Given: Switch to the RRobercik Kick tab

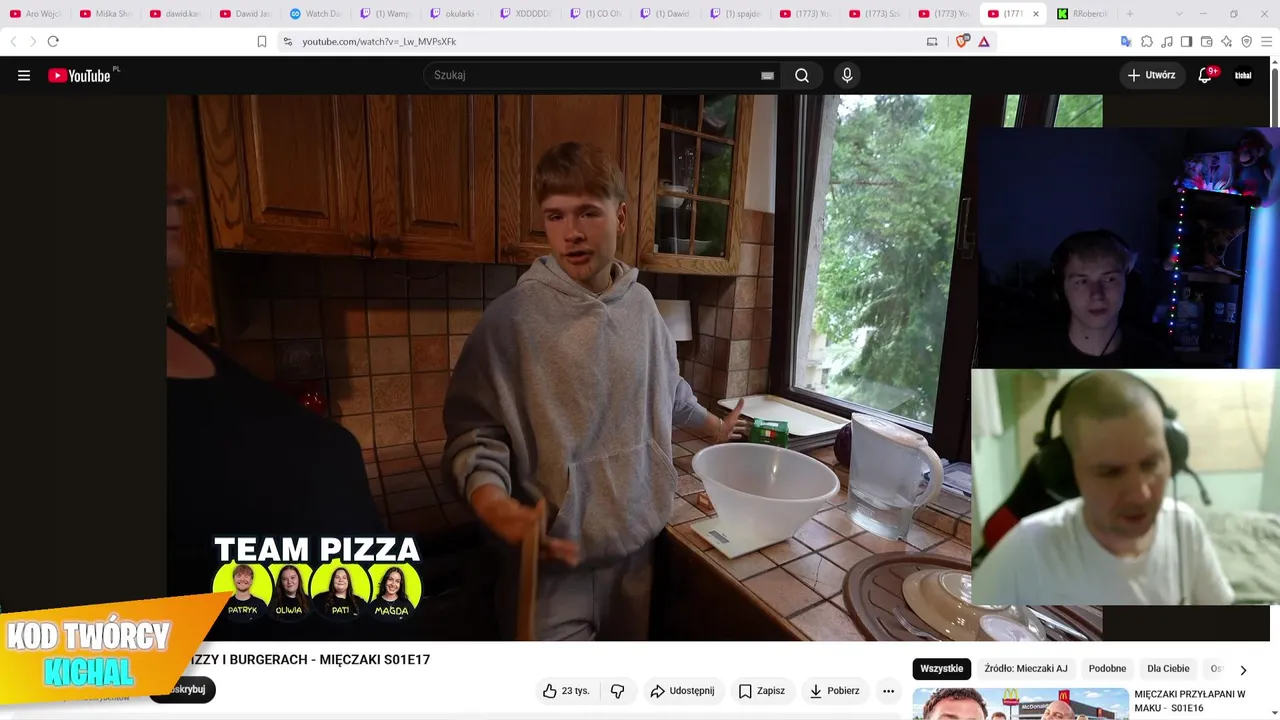Looking at the screenshot, I should pos(1084,14).
